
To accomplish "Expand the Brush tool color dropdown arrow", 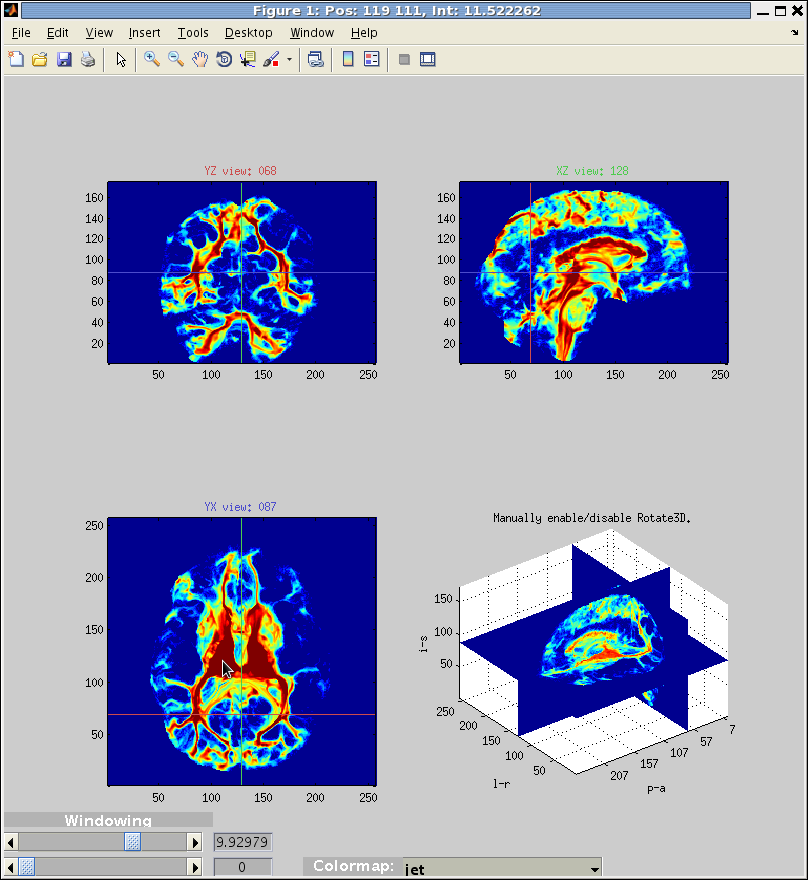I will 290,59.
